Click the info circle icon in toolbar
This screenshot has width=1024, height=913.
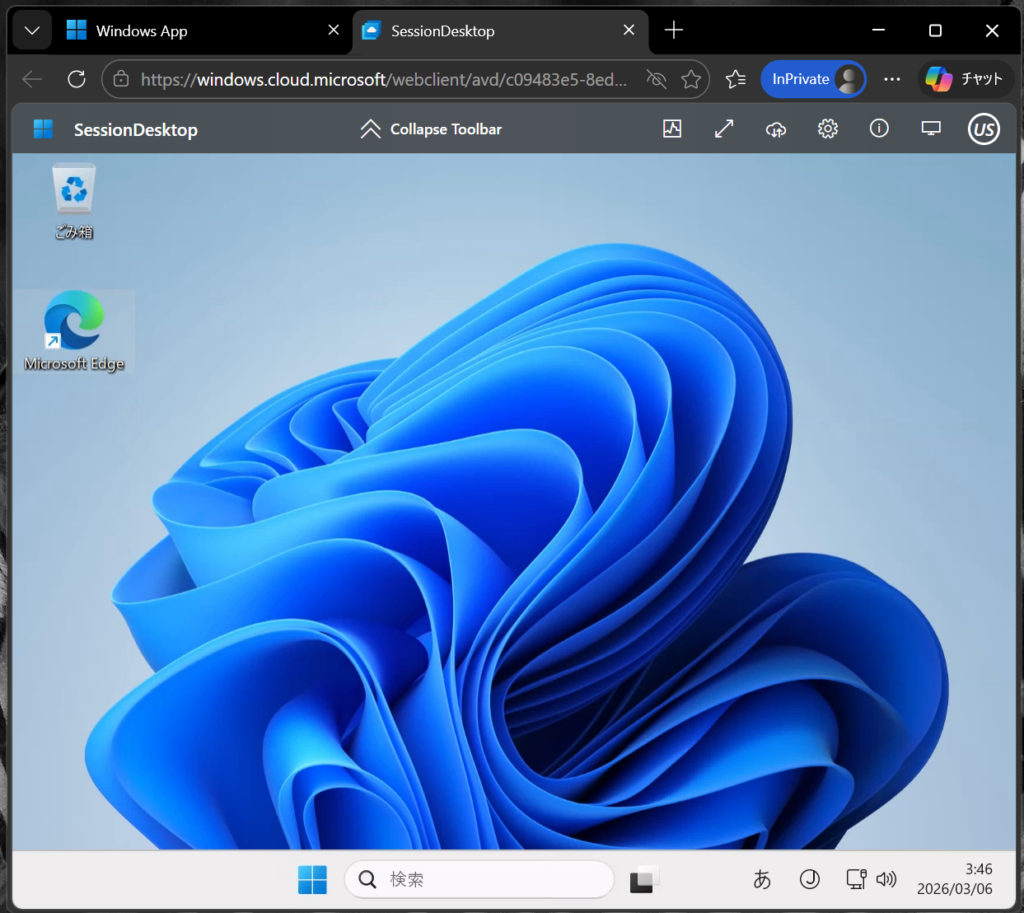point(879,129)
